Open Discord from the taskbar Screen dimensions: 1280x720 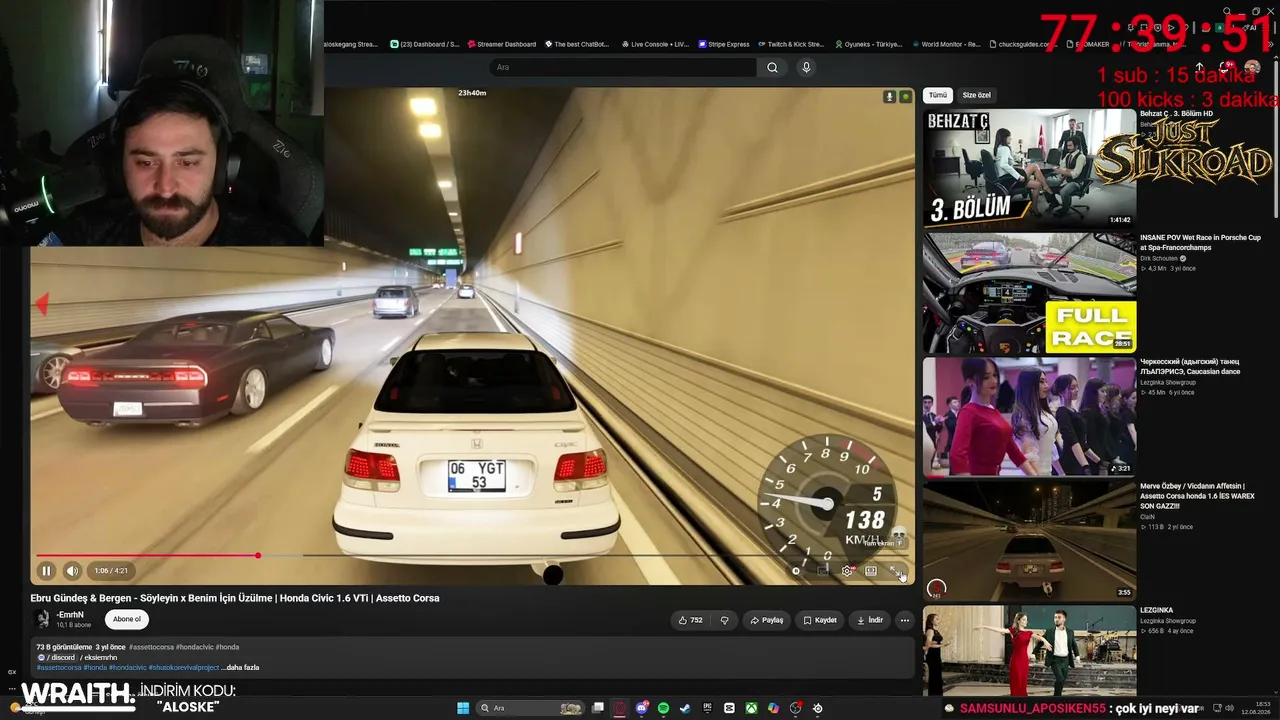(642, 708)
